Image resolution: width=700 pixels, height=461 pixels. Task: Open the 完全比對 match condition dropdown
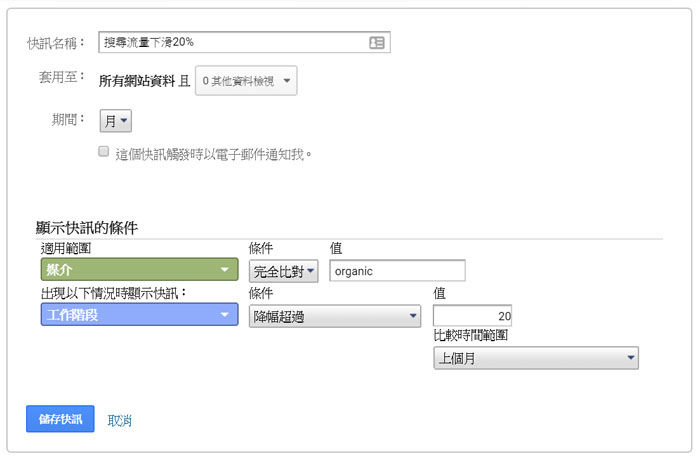pyautogui.click(x=283, y=270)
